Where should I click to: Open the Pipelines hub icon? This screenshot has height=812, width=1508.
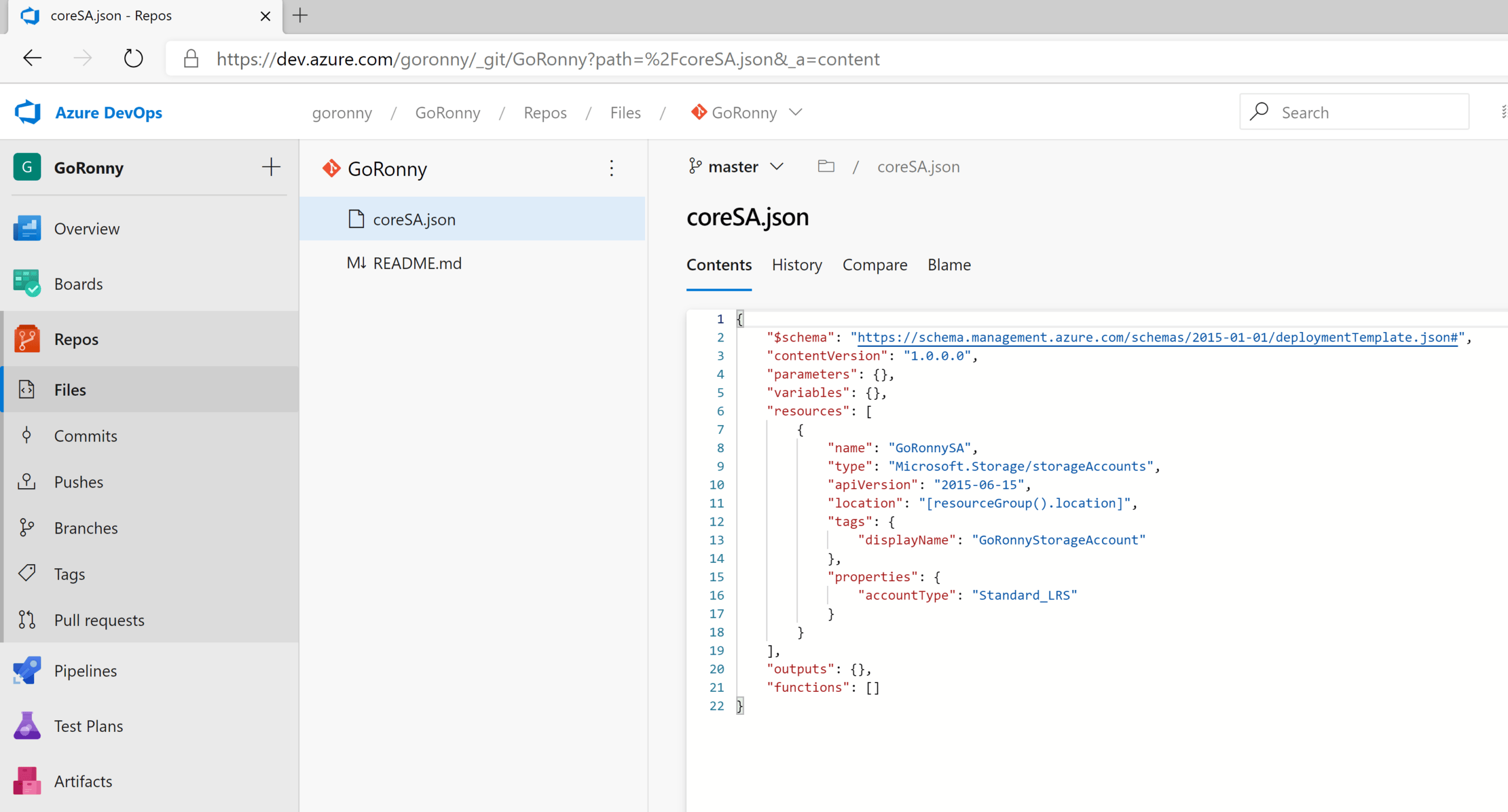(27, 671)
